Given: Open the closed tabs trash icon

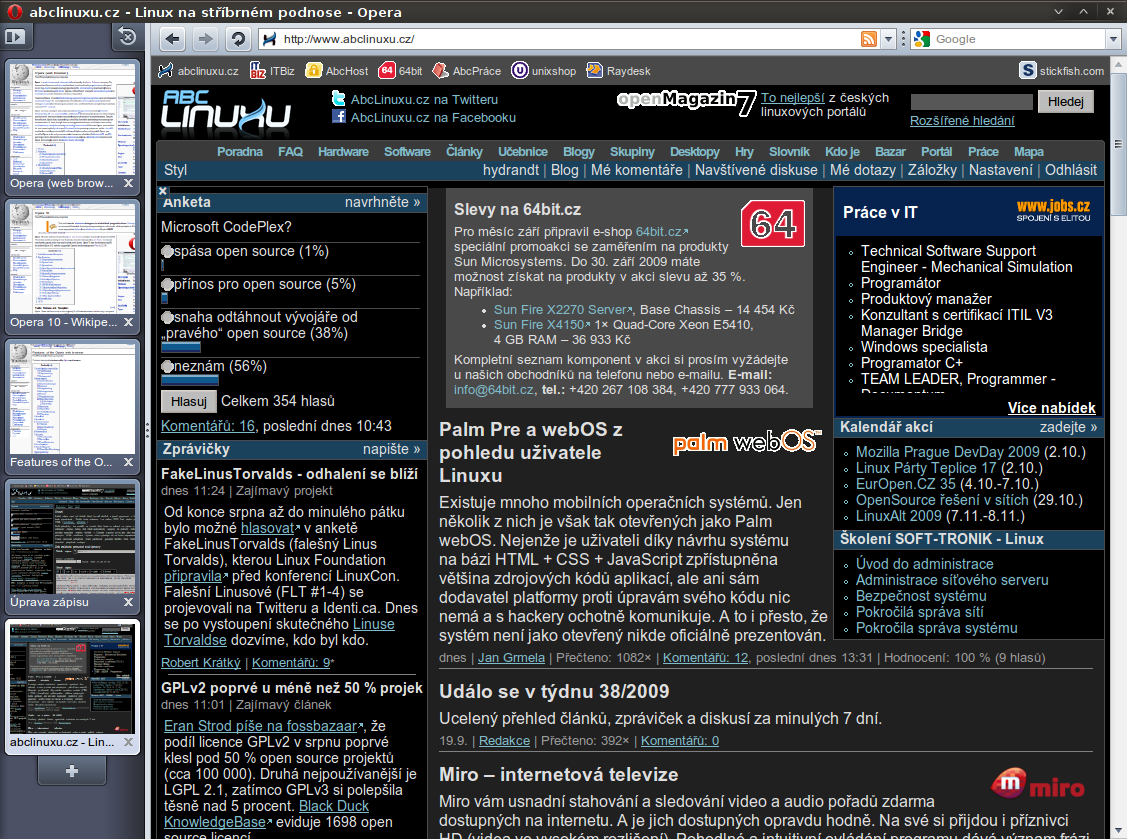Looking at the screenshot, I should click(x=127, y=37).
